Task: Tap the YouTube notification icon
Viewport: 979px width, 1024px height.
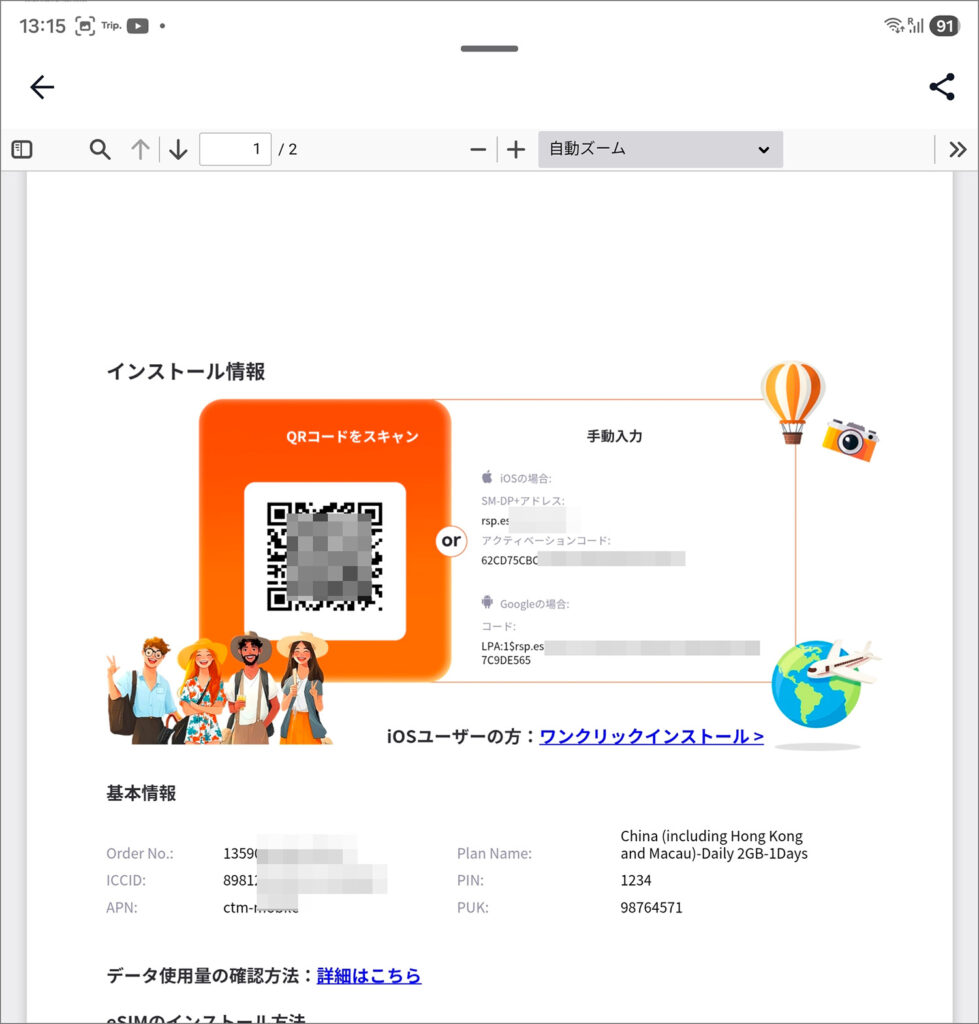Action: tap(137, 26)
